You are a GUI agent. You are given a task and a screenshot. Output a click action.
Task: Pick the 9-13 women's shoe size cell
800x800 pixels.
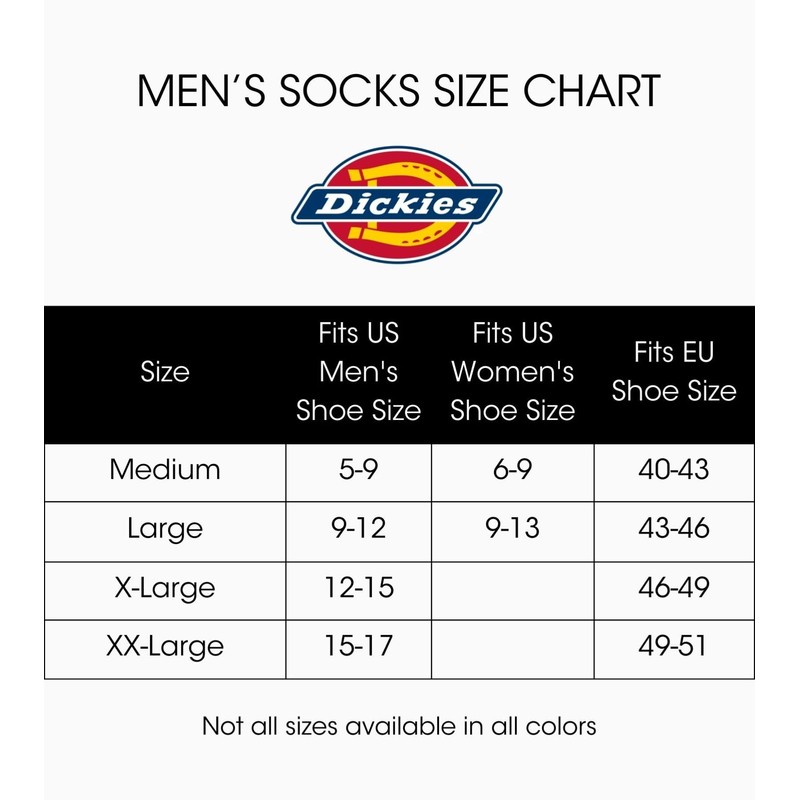coord(512,528)
